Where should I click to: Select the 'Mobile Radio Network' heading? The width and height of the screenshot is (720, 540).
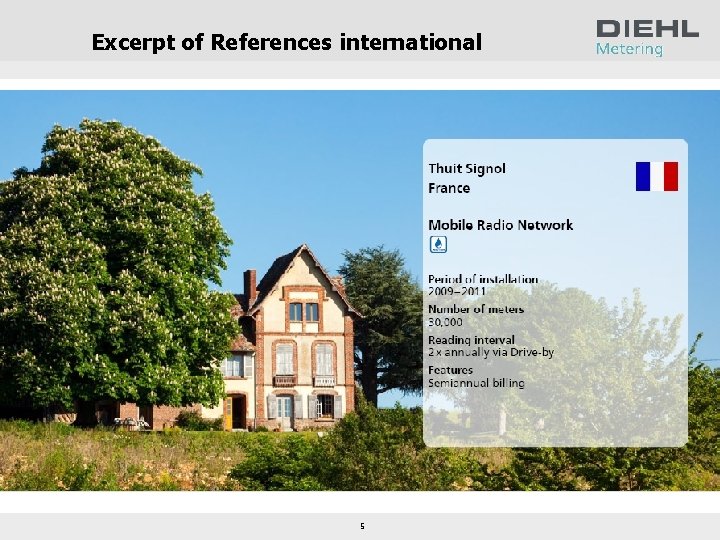501,225
